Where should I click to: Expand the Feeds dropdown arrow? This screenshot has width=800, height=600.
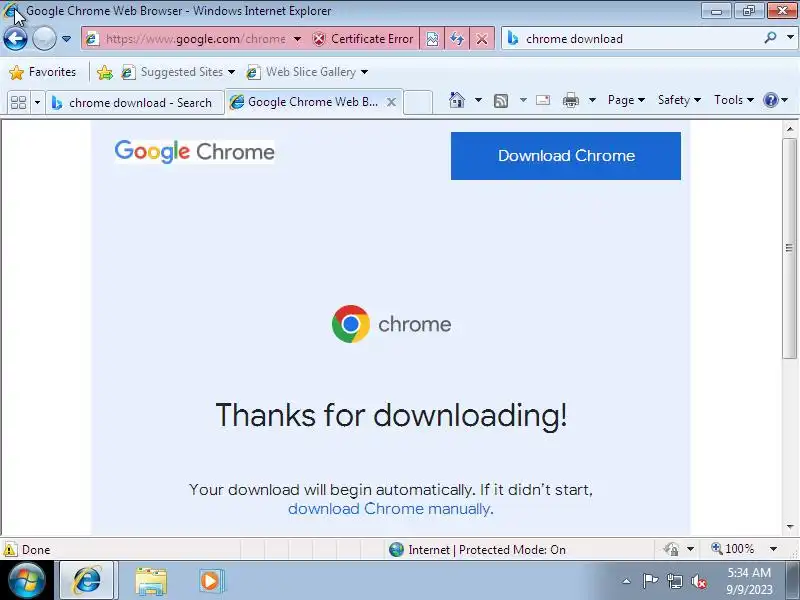[x=523, y=100]
